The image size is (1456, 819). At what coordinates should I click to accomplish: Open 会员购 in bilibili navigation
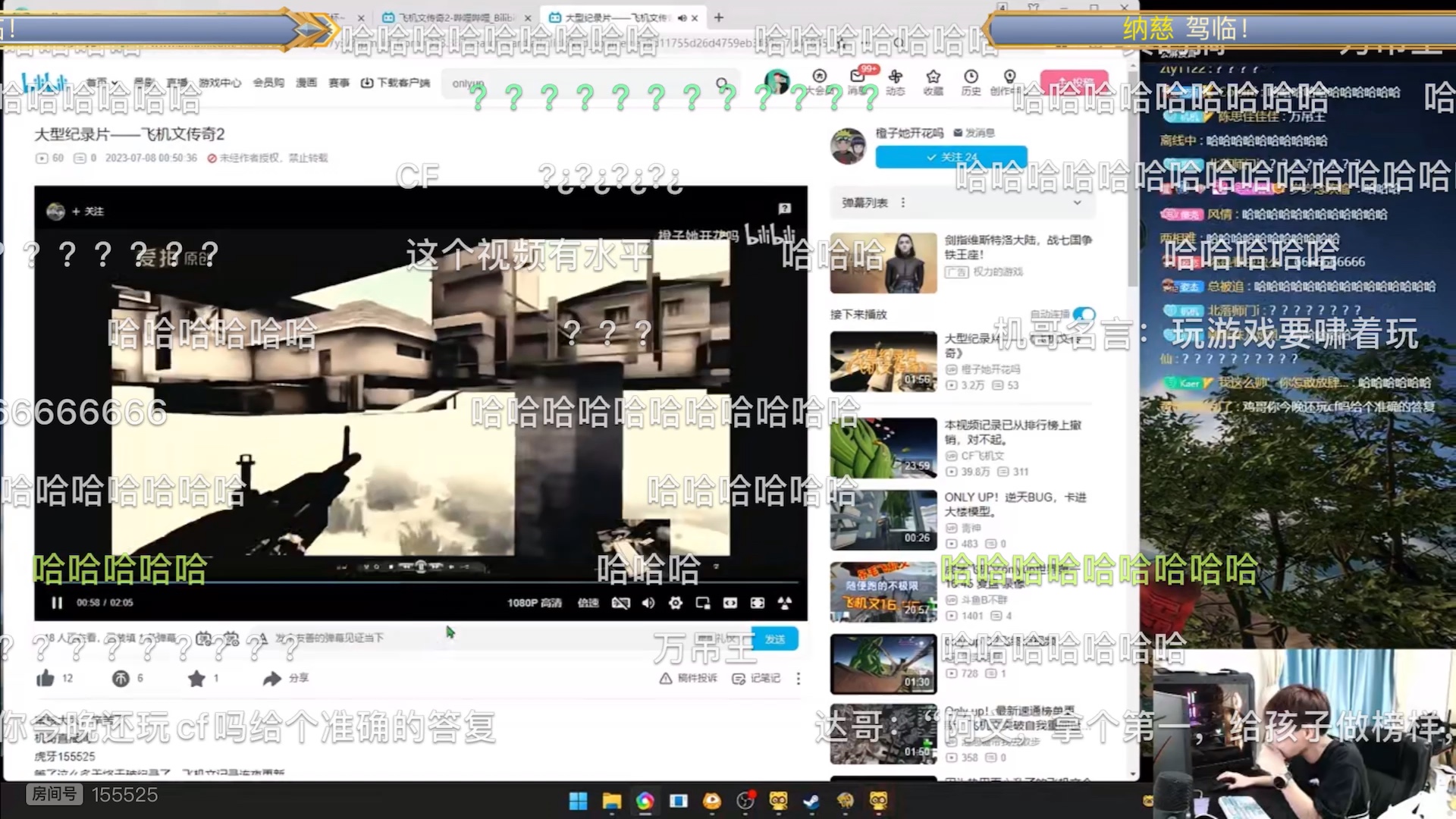[268, 83]
